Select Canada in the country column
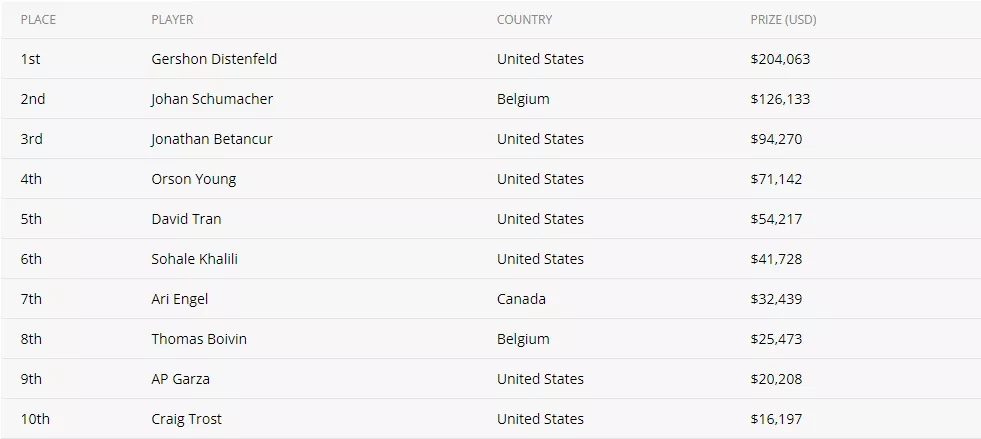The width and height of the screenshot is (981, 439). pyautogui.click(x=521, y=299)
